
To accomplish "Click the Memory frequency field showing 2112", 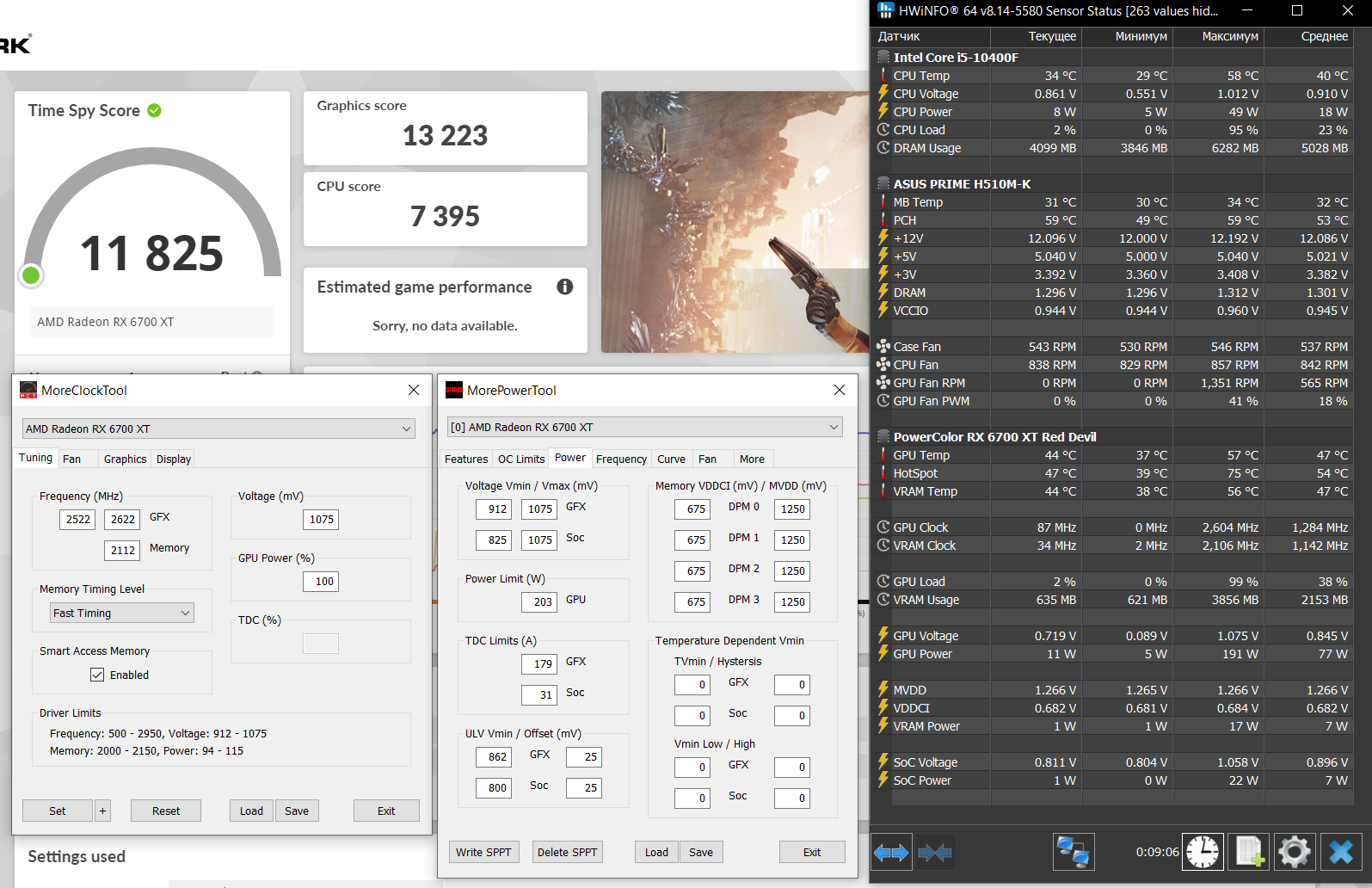I will [122, 551].
